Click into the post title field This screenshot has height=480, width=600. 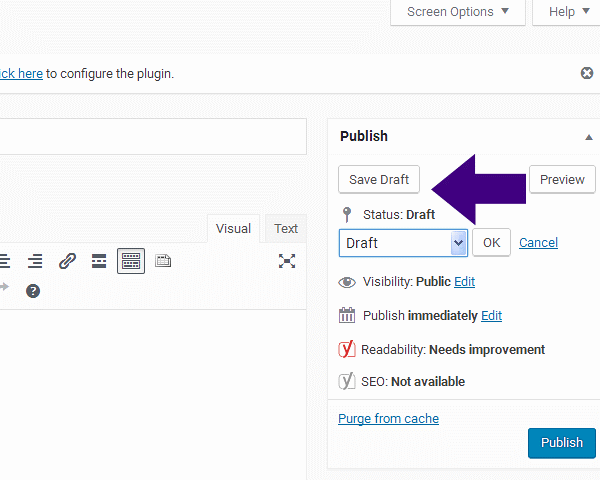(150, 137)
